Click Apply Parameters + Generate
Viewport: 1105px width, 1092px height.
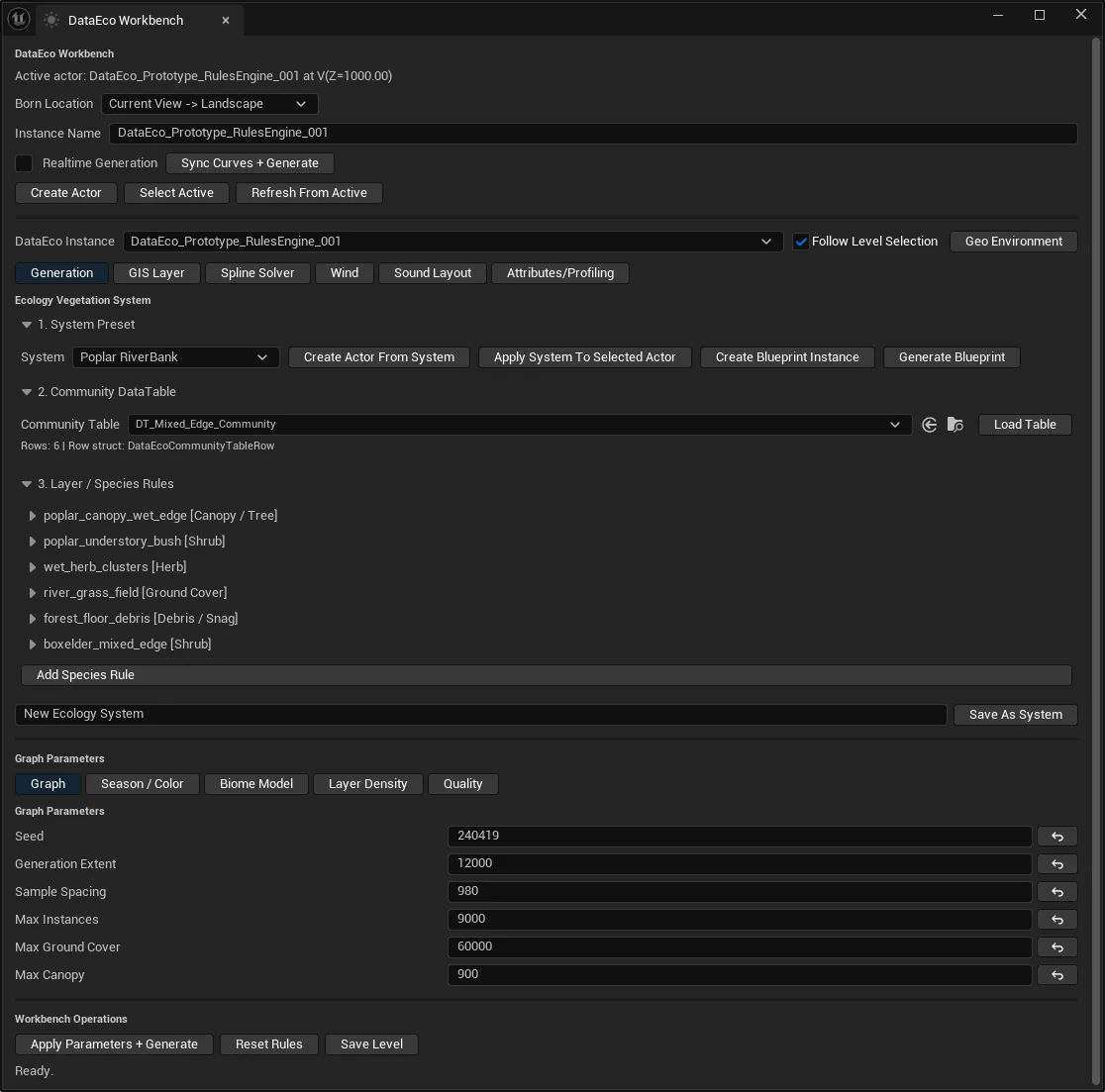pyautogui.click(x=114, y=1044)
